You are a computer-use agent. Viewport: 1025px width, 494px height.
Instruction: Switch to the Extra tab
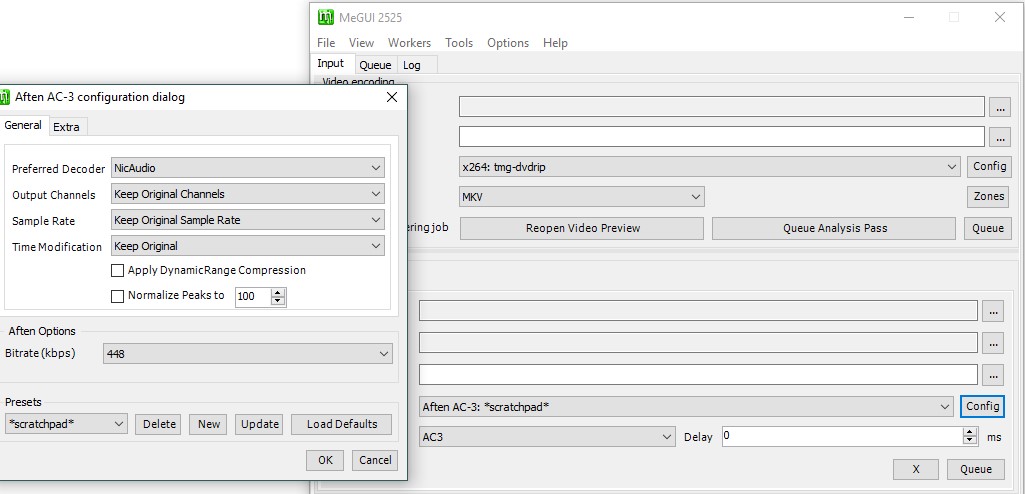67,127
